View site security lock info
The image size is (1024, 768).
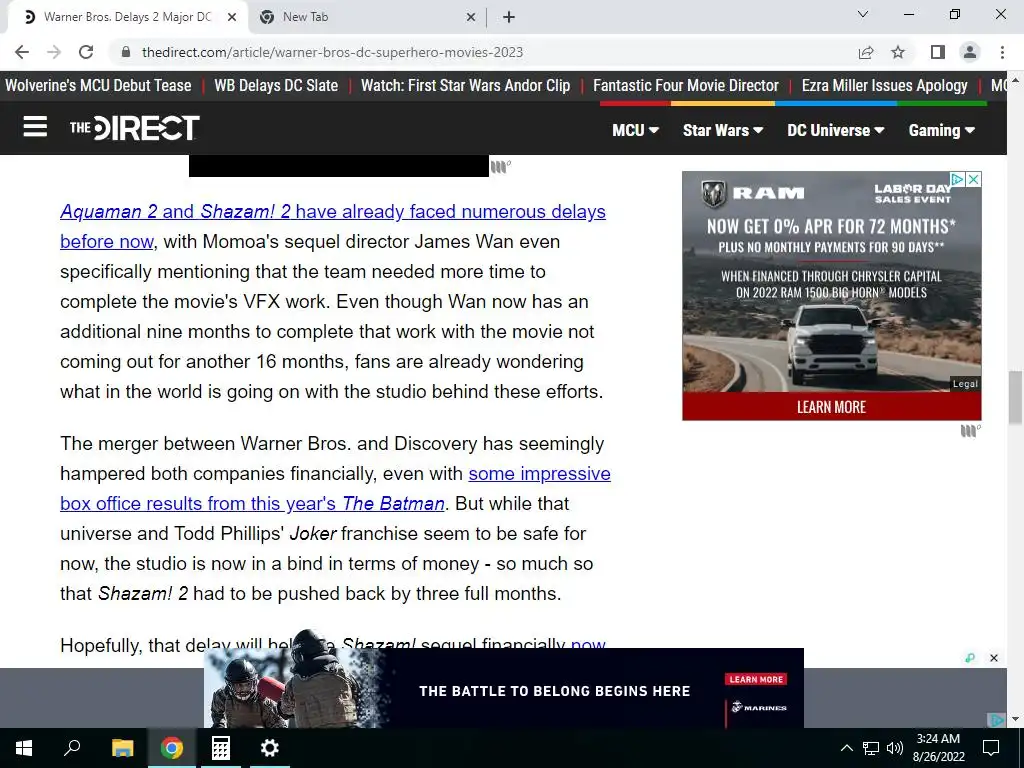point(127,52)
